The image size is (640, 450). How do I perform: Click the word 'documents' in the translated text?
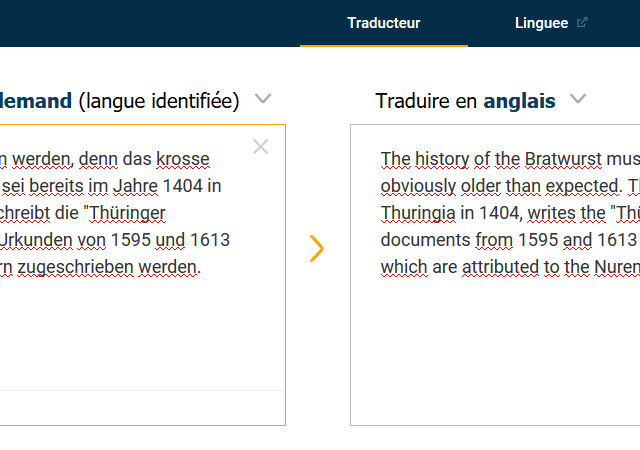[x=425, y=240]
